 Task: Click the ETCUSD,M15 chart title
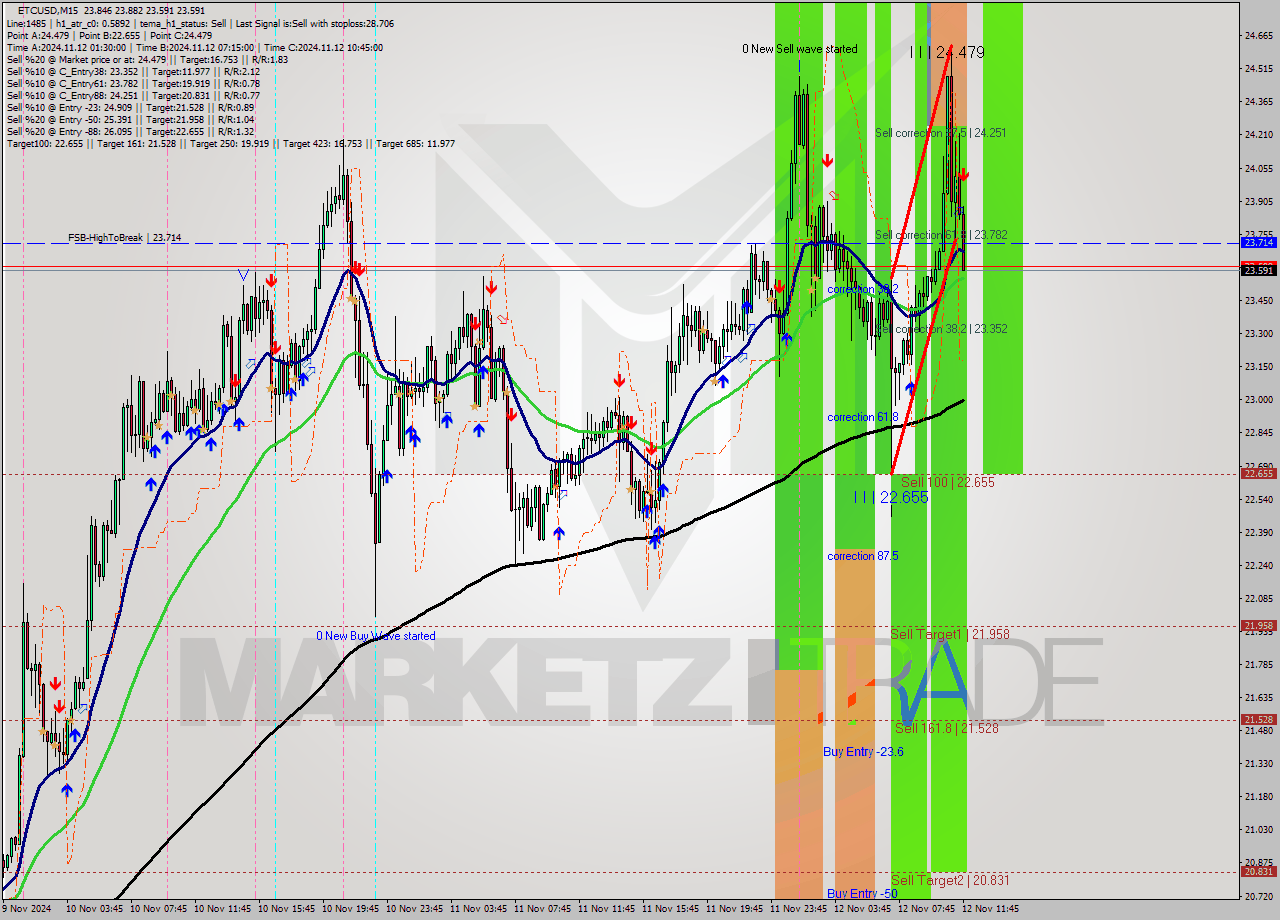point(48,10)
